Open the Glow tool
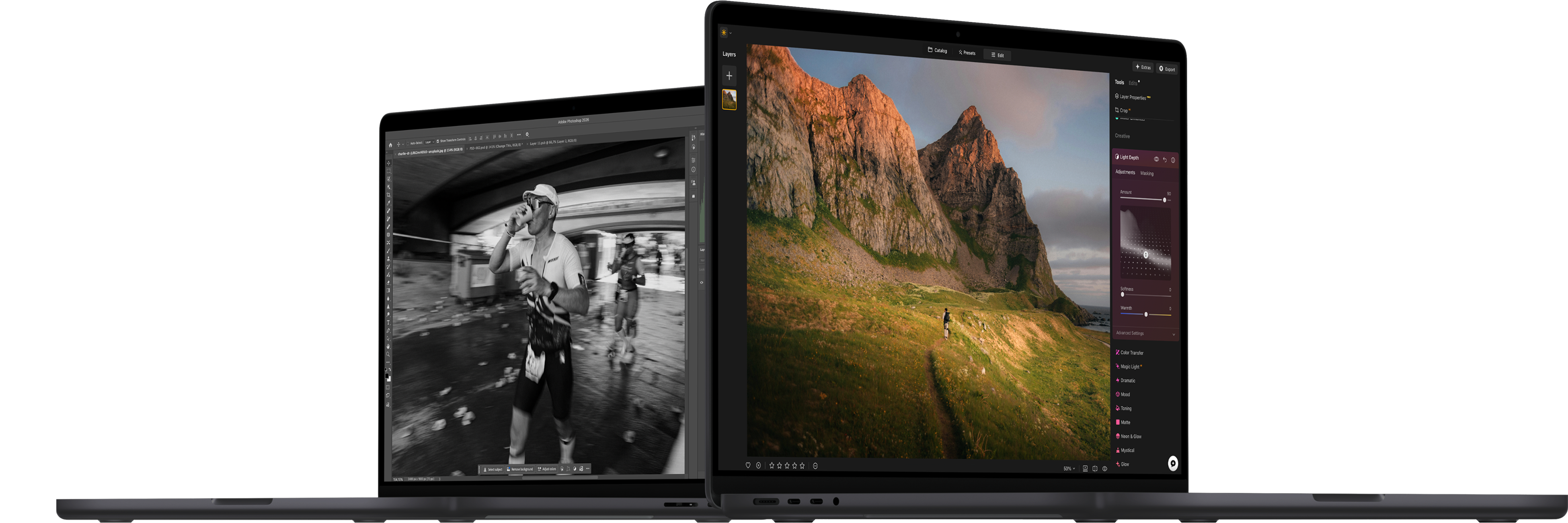Viewport: 1568px width, 523px height. coord(1123,465)
